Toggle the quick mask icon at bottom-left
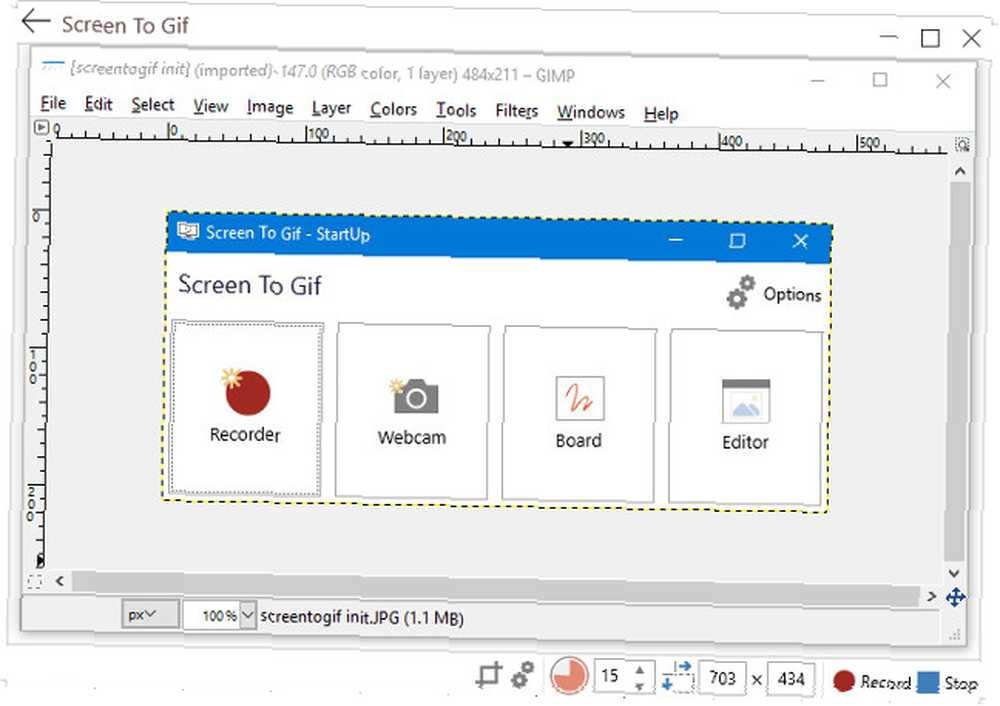 pos(35,580)
